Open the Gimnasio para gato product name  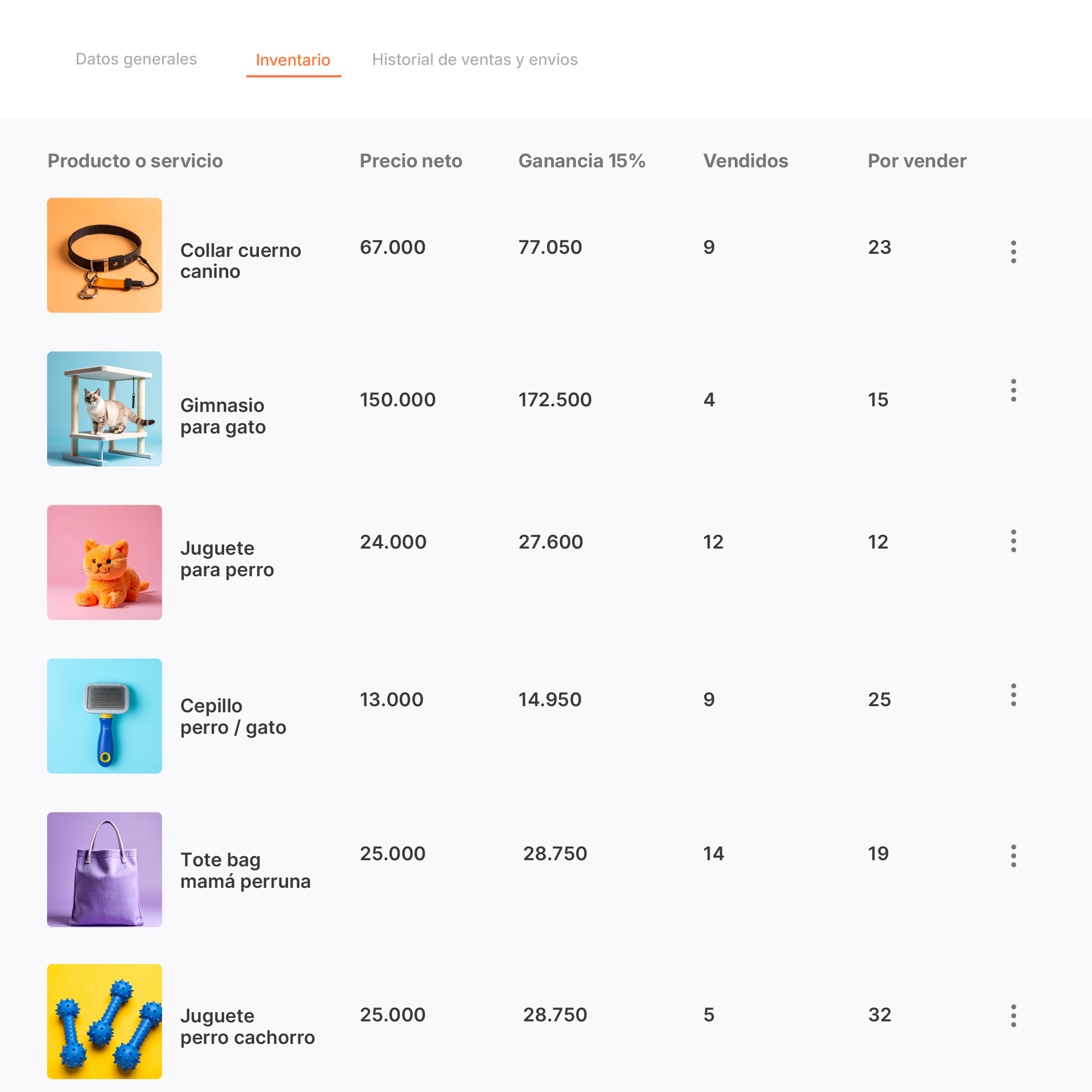223,416
